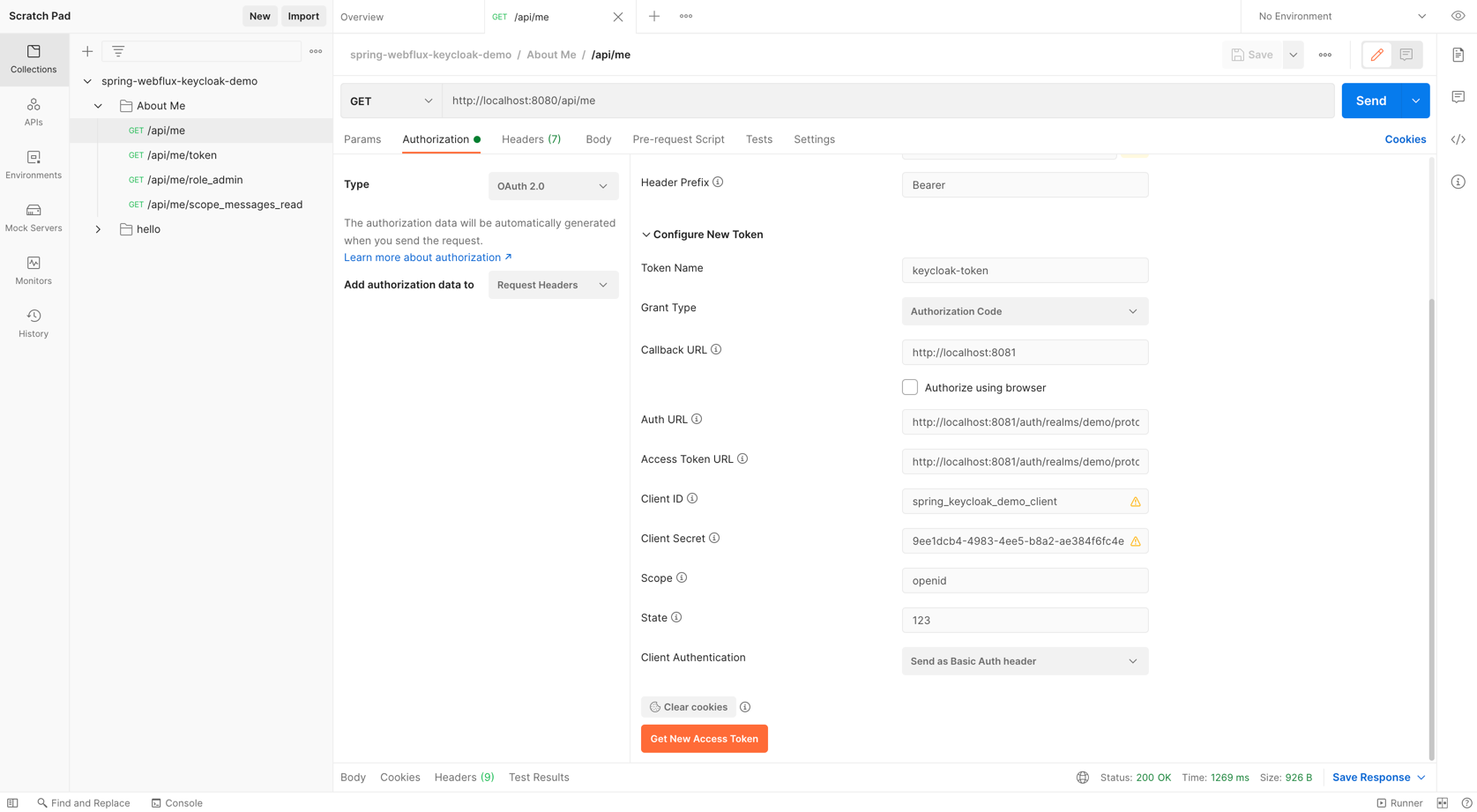Open the documentation panel icon
Viewport: 1477px width, 812px height.
point(1458,55)
